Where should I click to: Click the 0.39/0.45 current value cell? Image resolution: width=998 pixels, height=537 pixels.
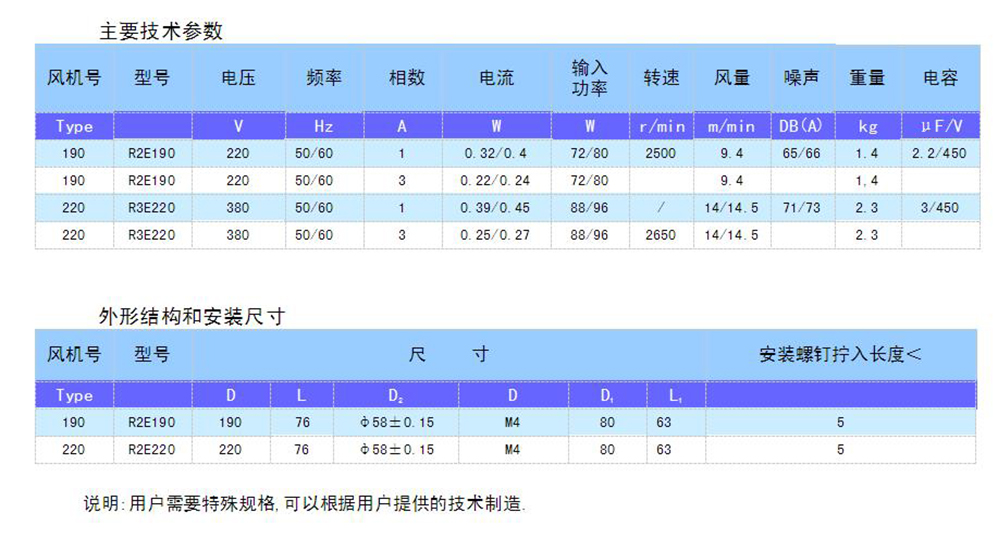click(x=496, y=208)
